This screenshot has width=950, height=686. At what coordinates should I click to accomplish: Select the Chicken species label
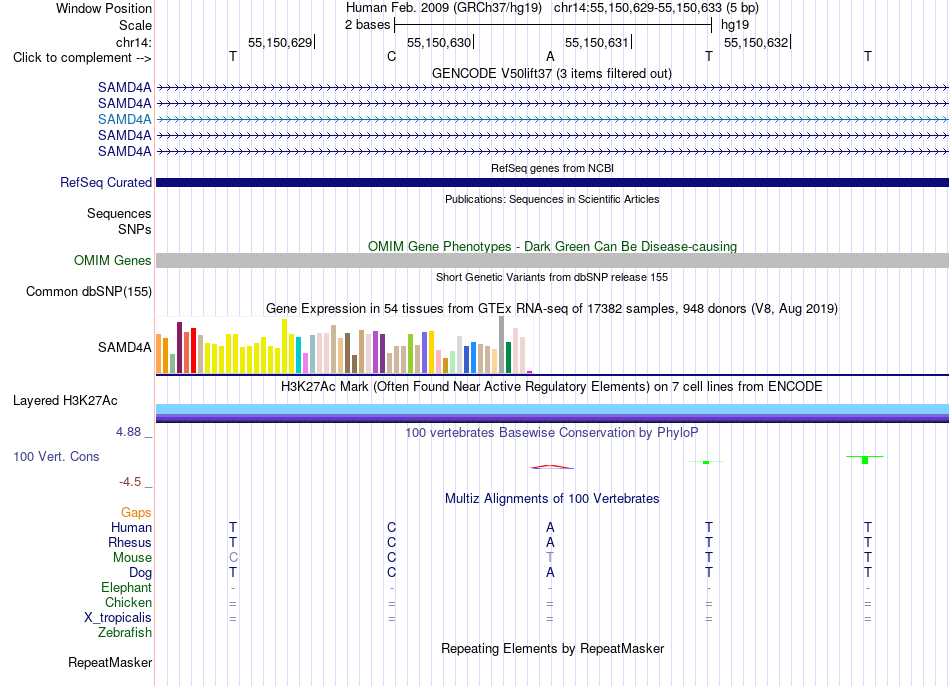pos(128,602)
